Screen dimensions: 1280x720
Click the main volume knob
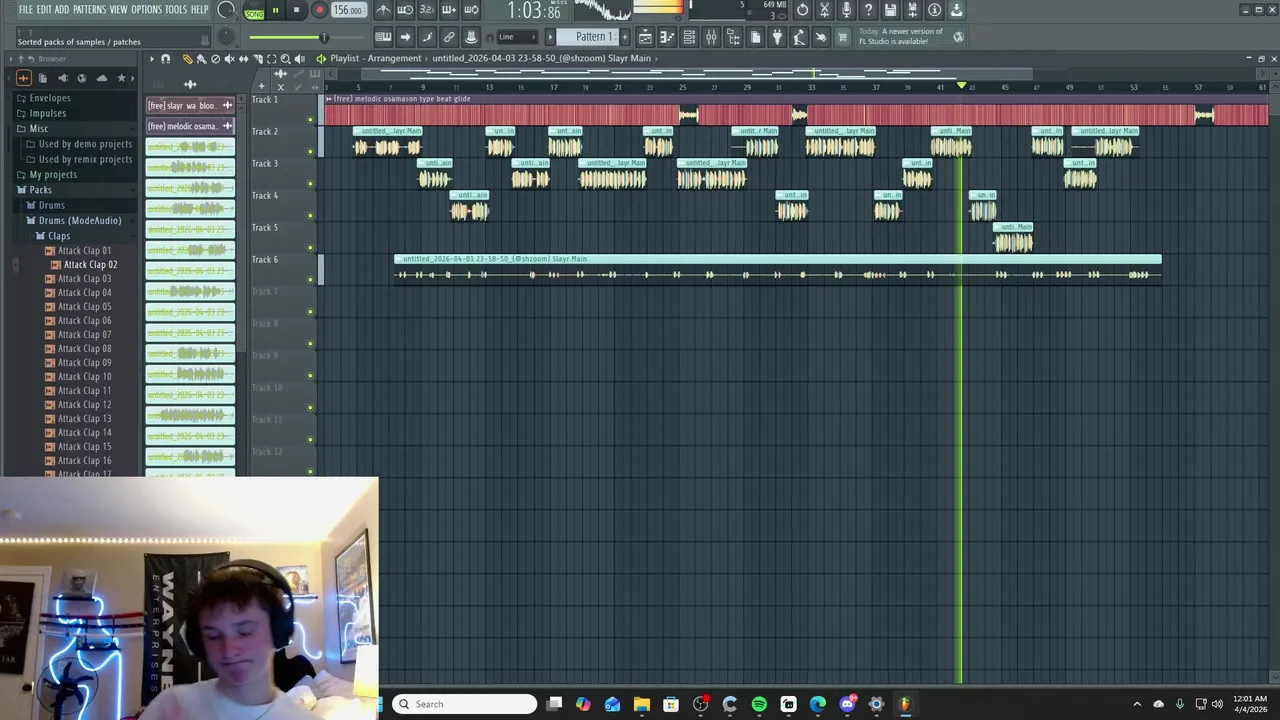point(226,10)
